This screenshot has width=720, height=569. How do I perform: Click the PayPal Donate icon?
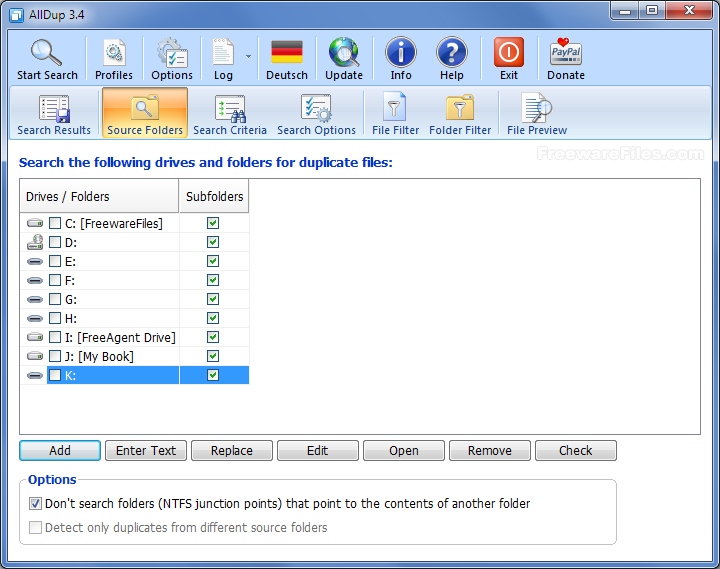566,52
